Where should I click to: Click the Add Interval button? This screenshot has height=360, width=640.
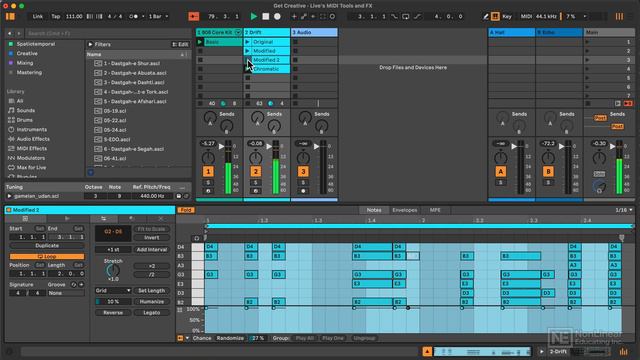[x=151, y=249]
